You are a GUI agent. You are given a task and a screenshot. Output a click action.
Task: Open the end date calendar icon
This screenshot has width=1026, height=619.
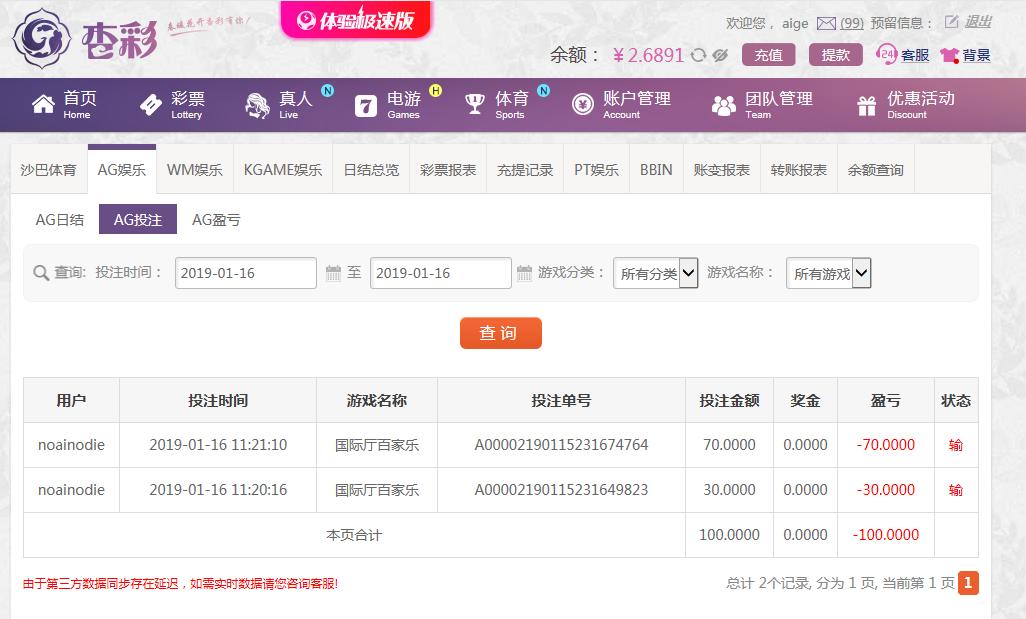524,273
